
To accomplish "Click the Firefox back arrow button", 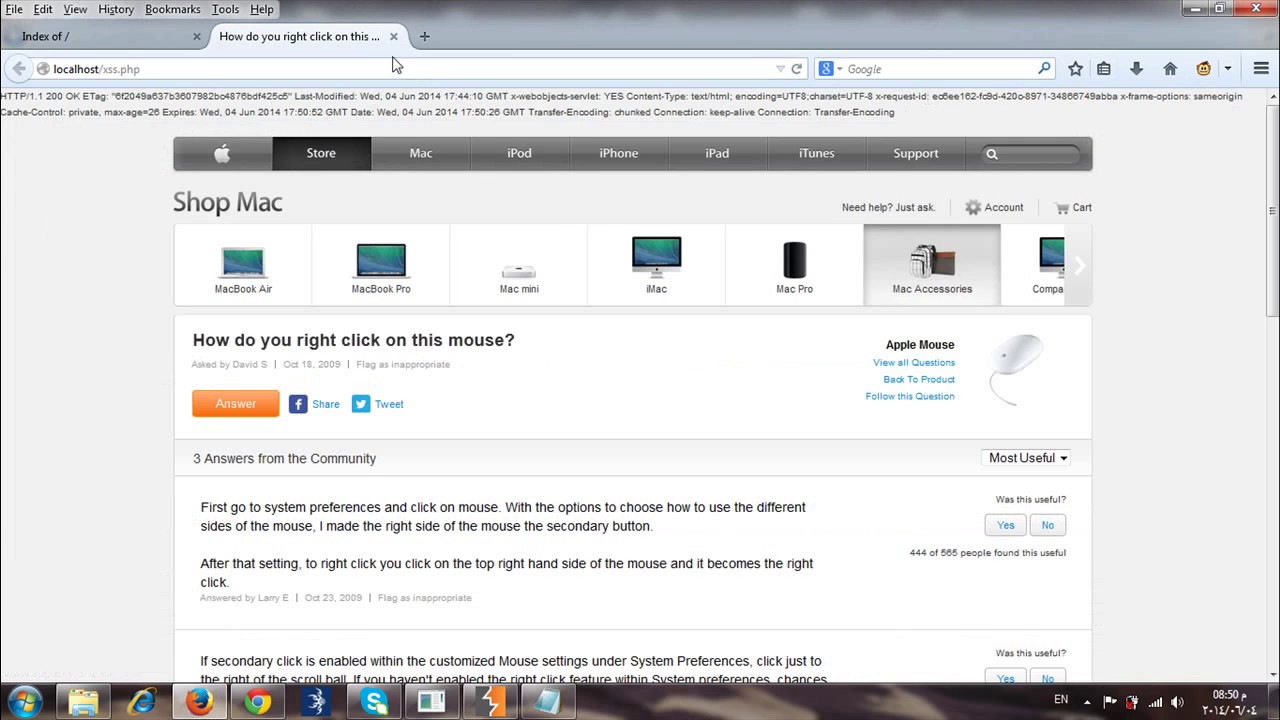I will point(19,69).
